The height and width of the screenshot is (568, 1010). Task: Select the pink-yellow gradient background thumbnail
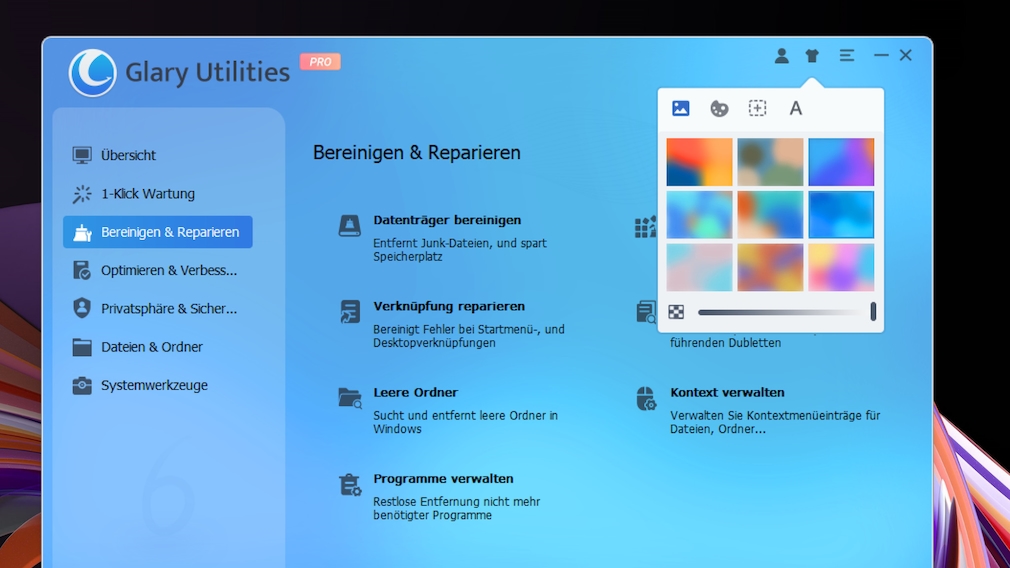pos(841,267)
